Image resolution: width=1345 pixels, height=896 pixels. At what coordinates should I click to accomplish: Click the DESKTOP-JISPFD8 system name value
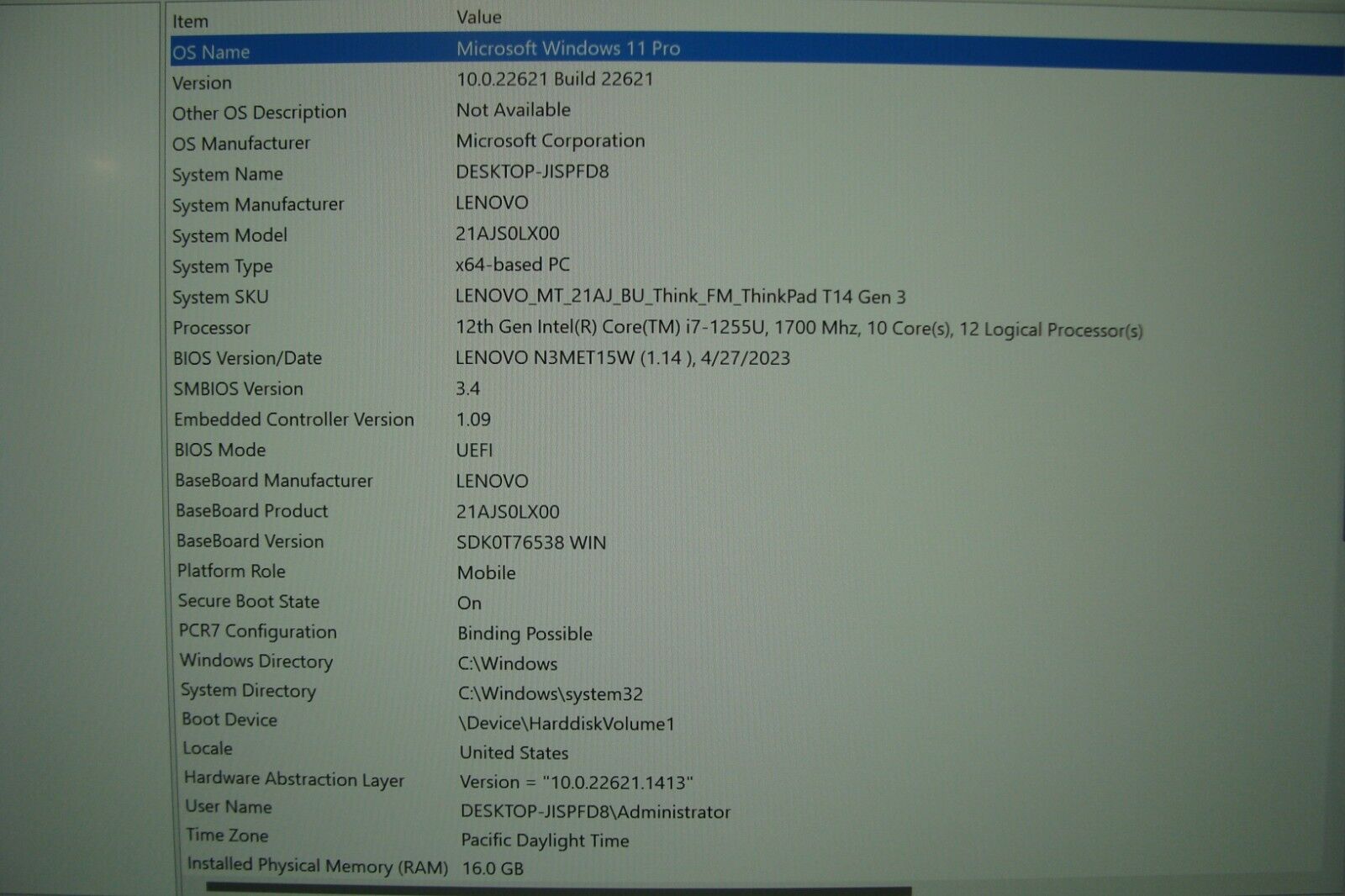(532, 171)
